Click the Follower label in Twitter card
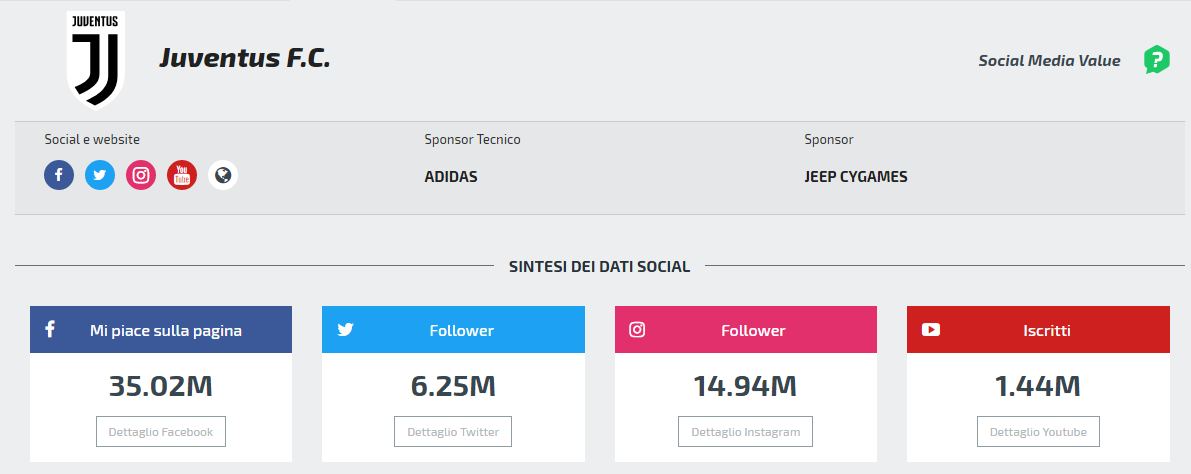Viewport: 1191px width, 474px height. pyautogui.click(x=462, y=330)
